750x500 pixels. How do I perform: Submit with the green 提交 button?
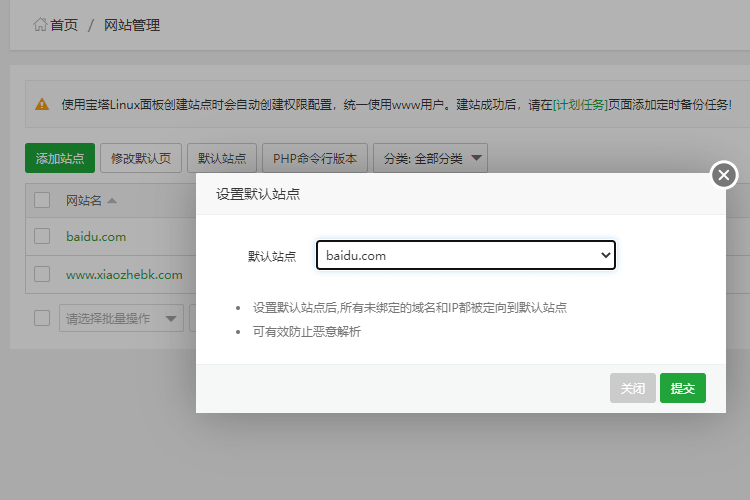point(683,388)
